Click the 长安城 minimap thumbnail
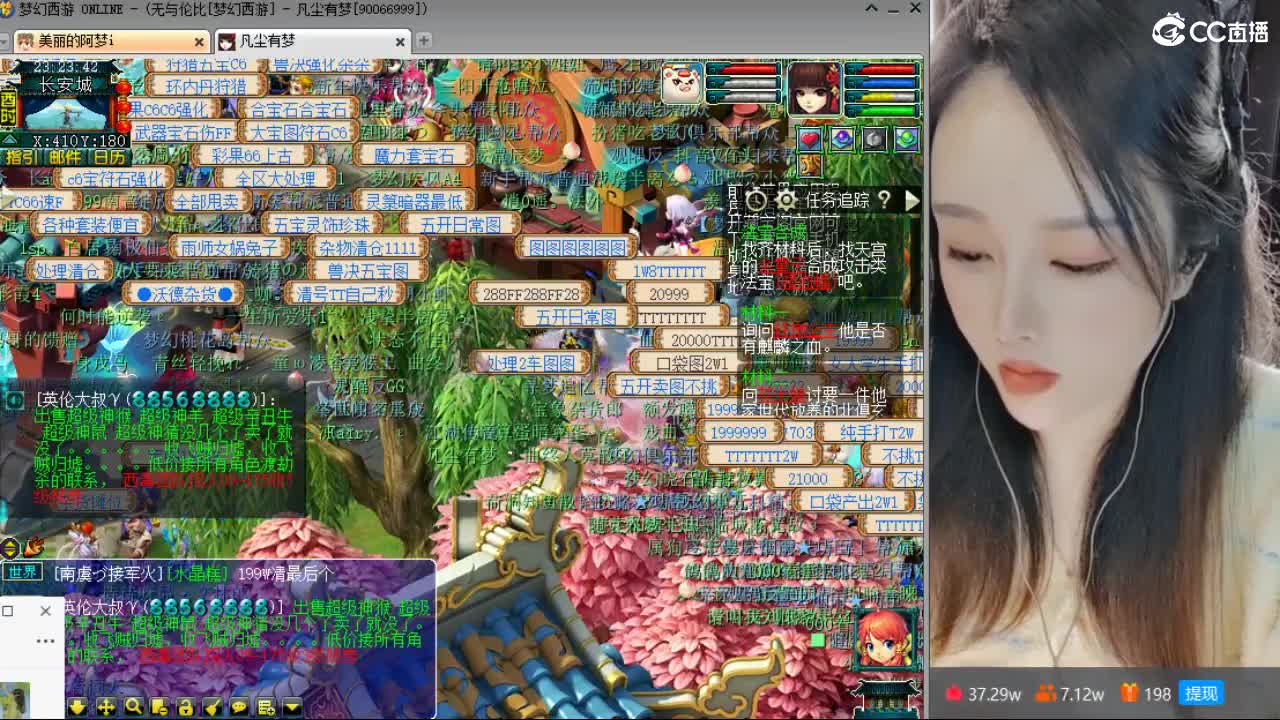1280x720 pixels. tap(66, 112)
